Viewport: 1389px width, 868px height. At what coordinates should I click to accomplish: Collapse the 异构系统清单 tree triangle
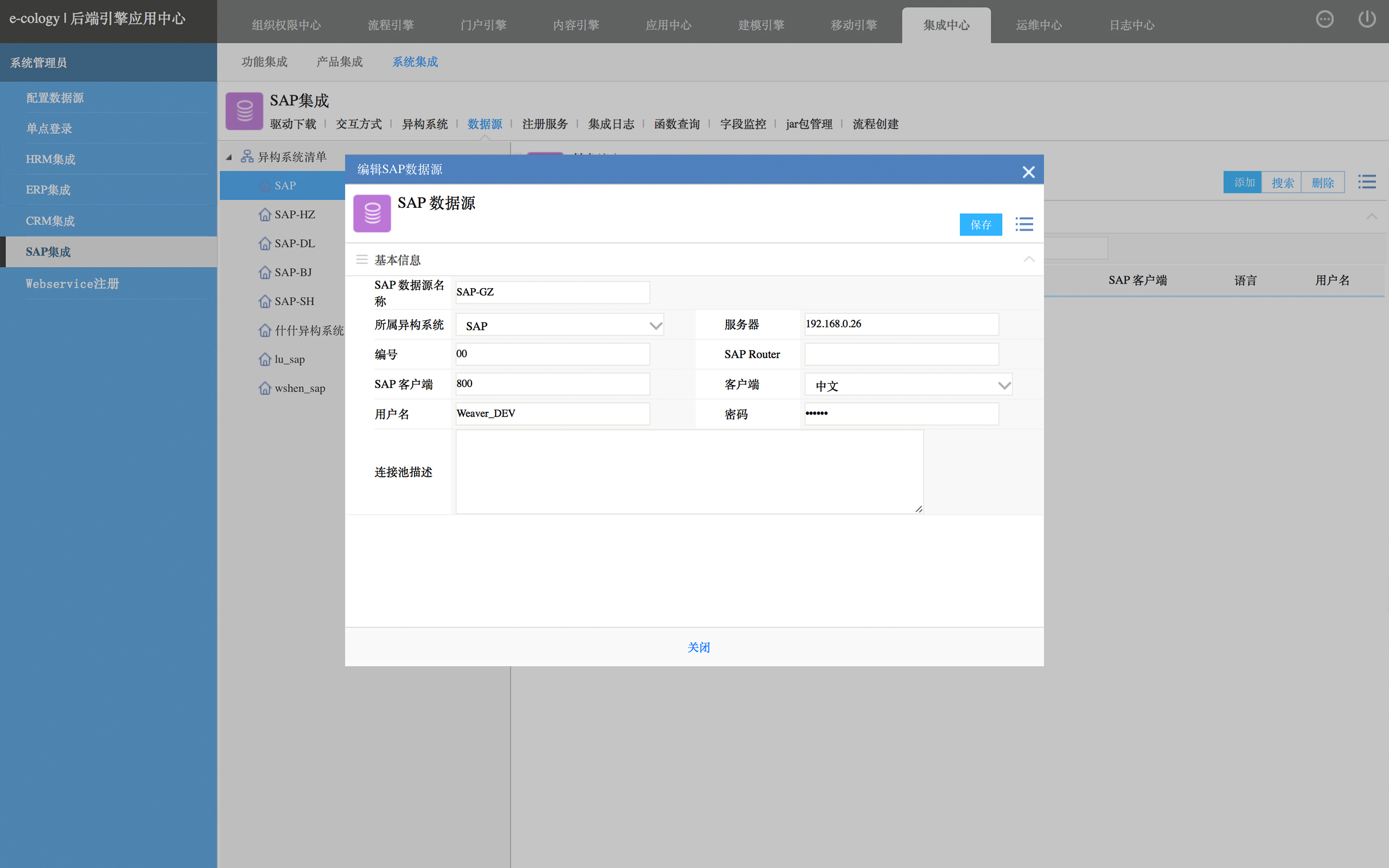[x=229, y=157]
